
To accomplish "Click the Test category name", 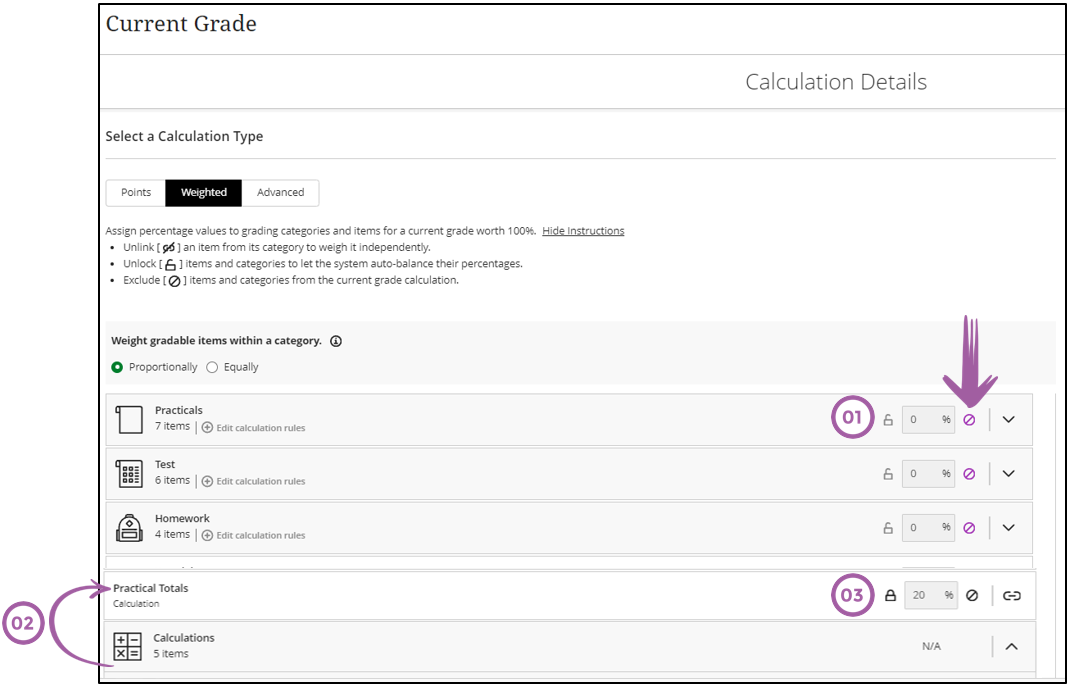I will click(165, 465).
